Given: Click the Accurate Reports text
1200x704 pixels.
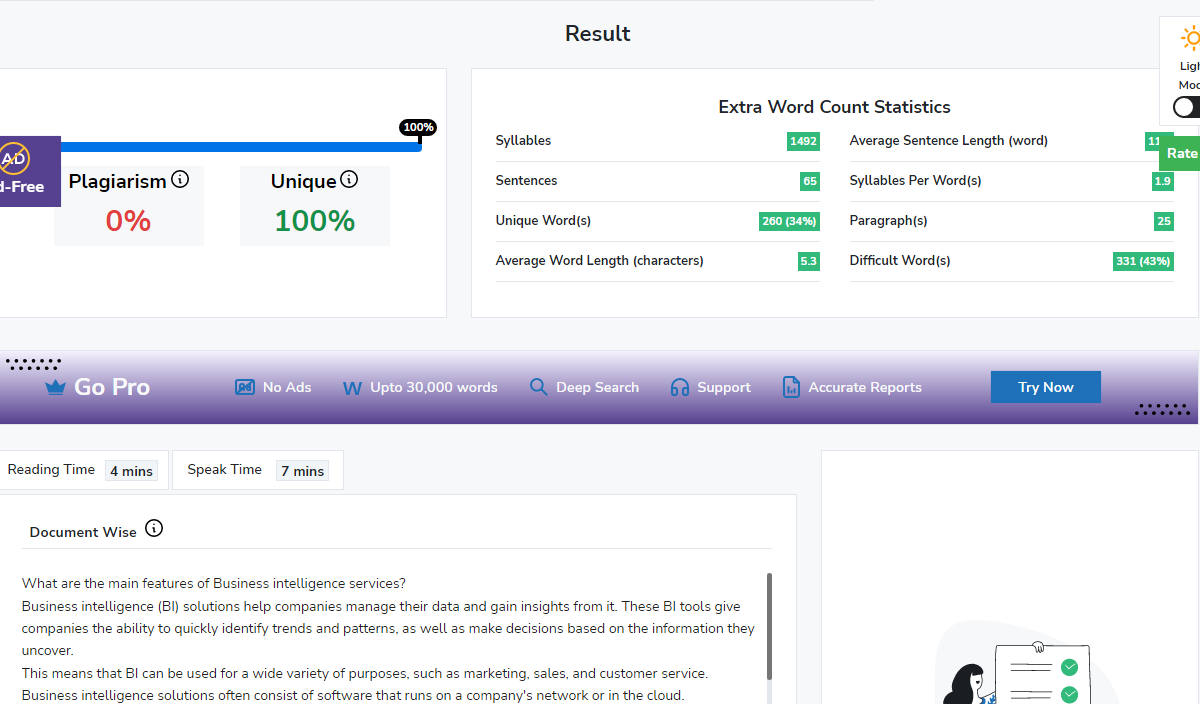Looking at the screenshot, I should click(x=865, y=387).
